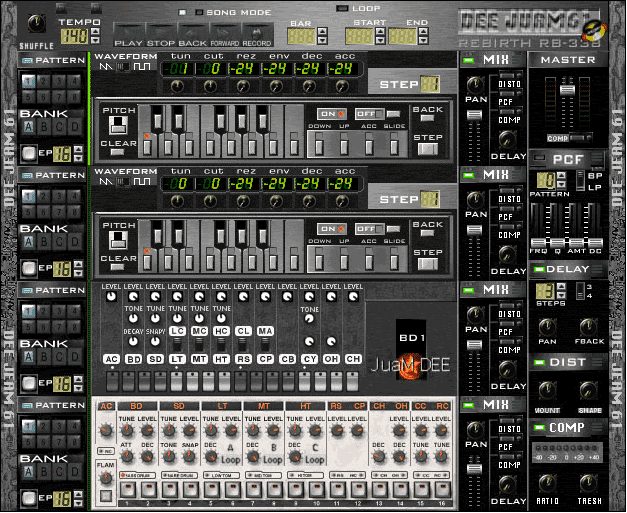Click the top synth's rez knob
627x513 pixels.
tap(243, 86)
